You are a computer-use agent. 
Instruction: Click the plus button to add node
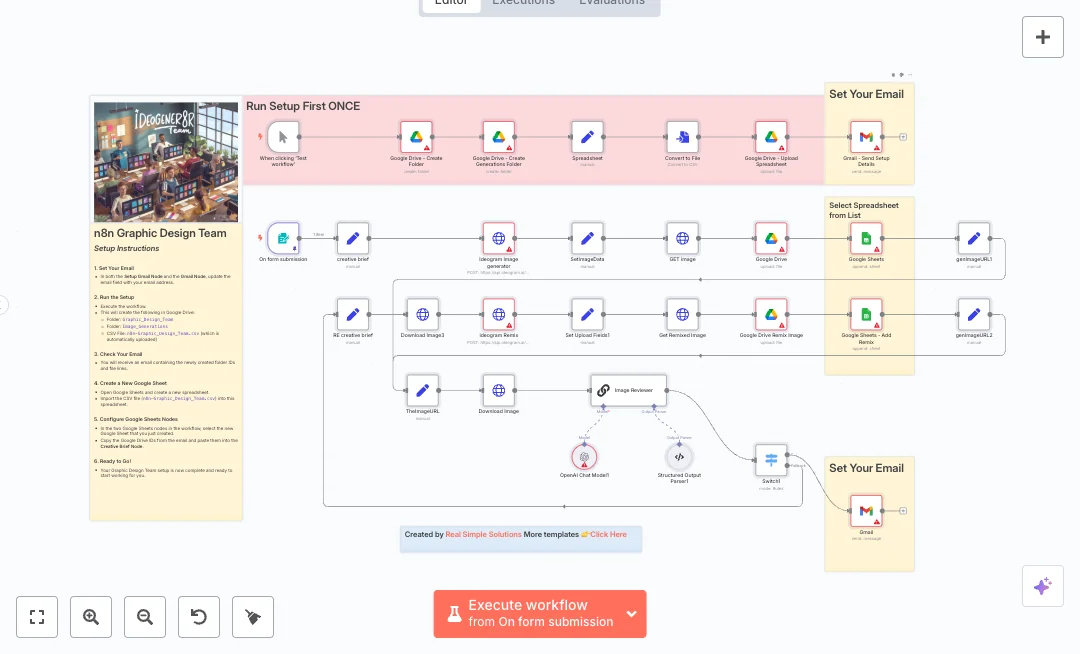point(1042,37)
